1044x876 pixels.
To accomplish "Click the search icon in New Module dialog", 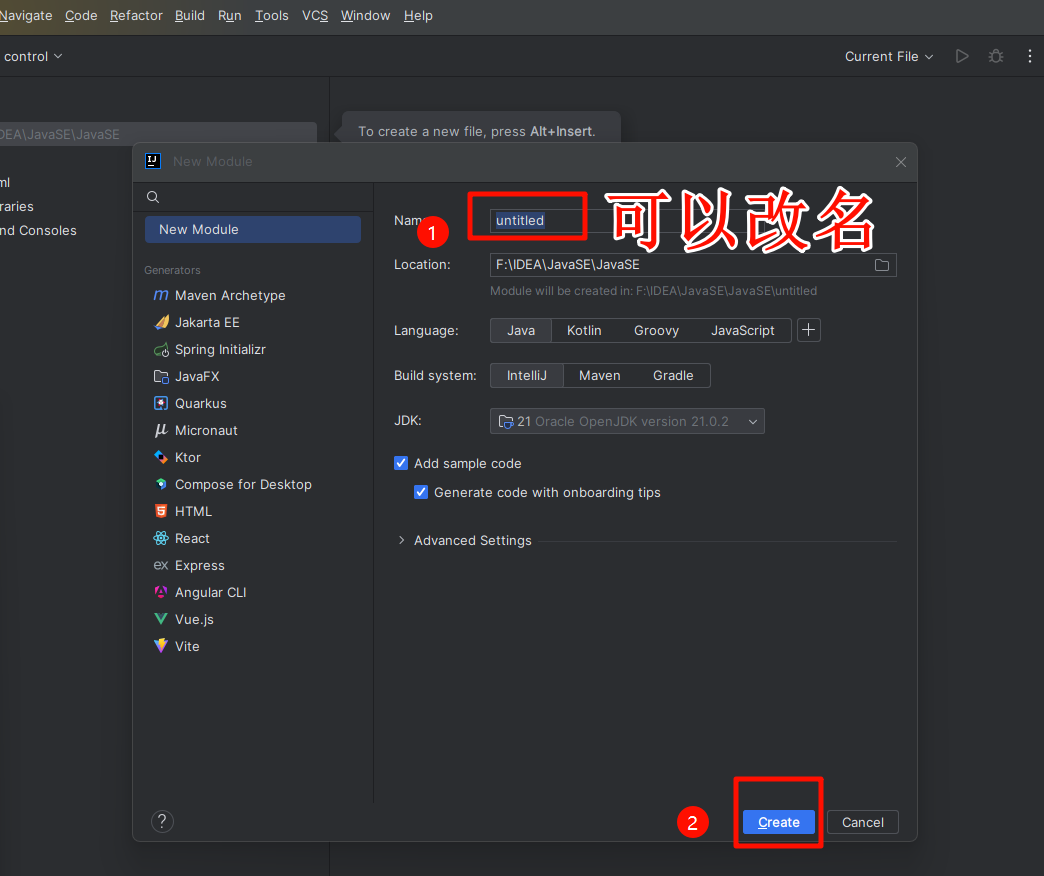I will pyautogui.click(x=153, y=197).
